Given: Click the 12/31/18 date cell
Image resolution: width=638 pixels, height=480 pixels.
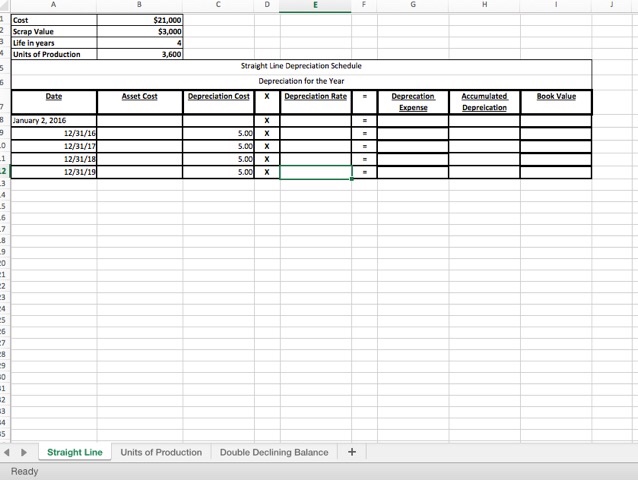Looking at the screenshot, I should (54, 159).
